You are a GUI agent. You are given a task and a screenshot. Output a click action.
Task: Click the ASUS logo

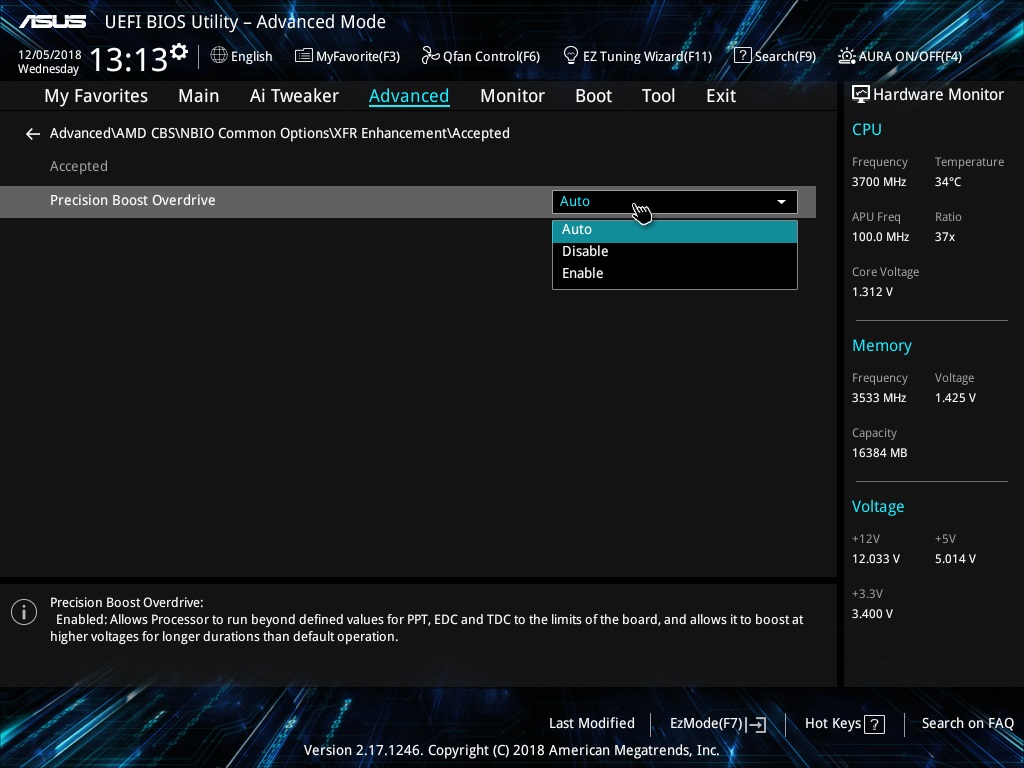[x=52, y=22]
